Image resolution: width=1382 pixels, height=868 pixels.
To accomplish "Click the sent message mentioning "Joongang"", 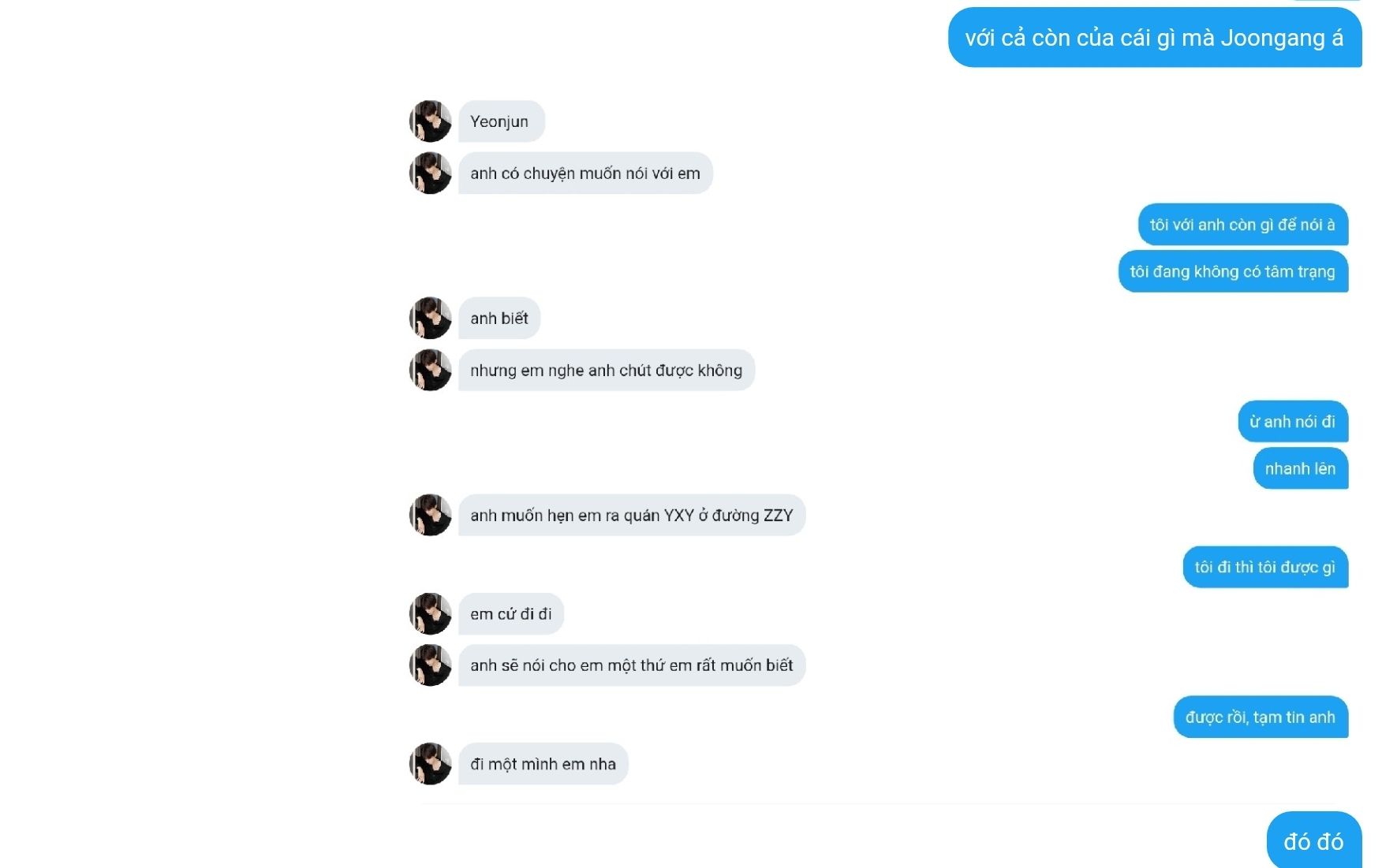I will (1154, 38).
